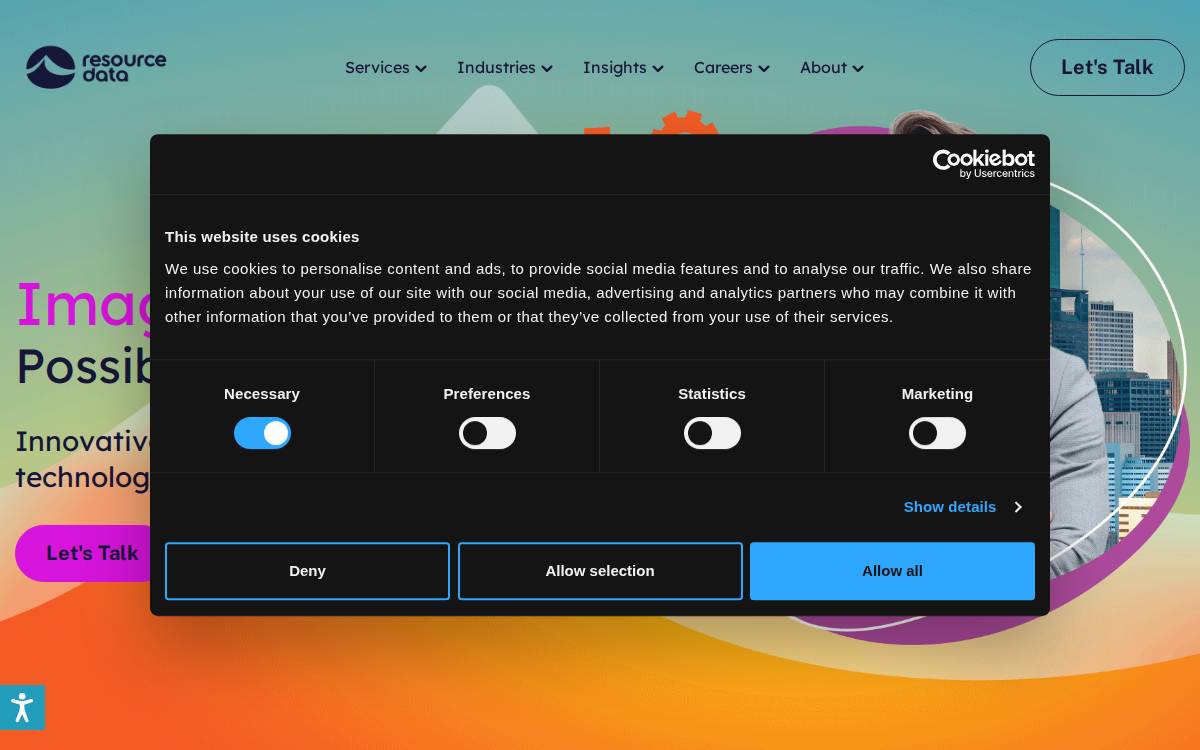Deny all cookies
This screenshot has height=750, width=1200.
[x=307, y=571]
